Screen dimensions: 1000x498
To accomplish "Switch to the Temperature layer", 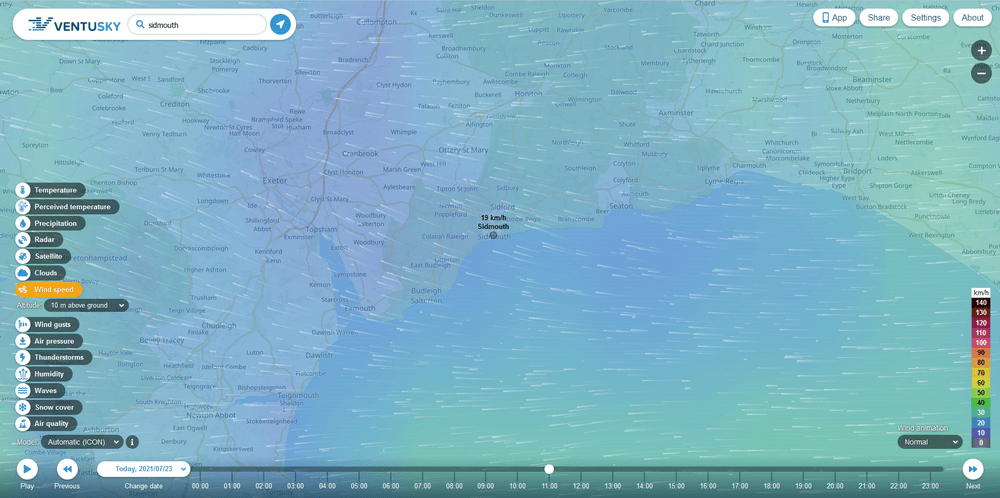I will pyautogui.click(x=55, y=190).
